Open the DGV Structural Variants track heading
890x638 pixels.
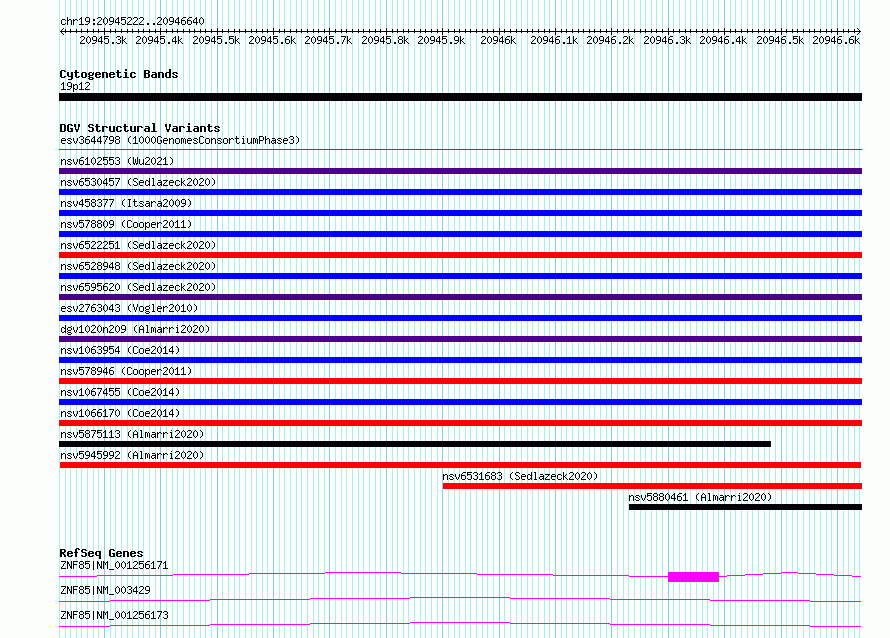[140, 128]
